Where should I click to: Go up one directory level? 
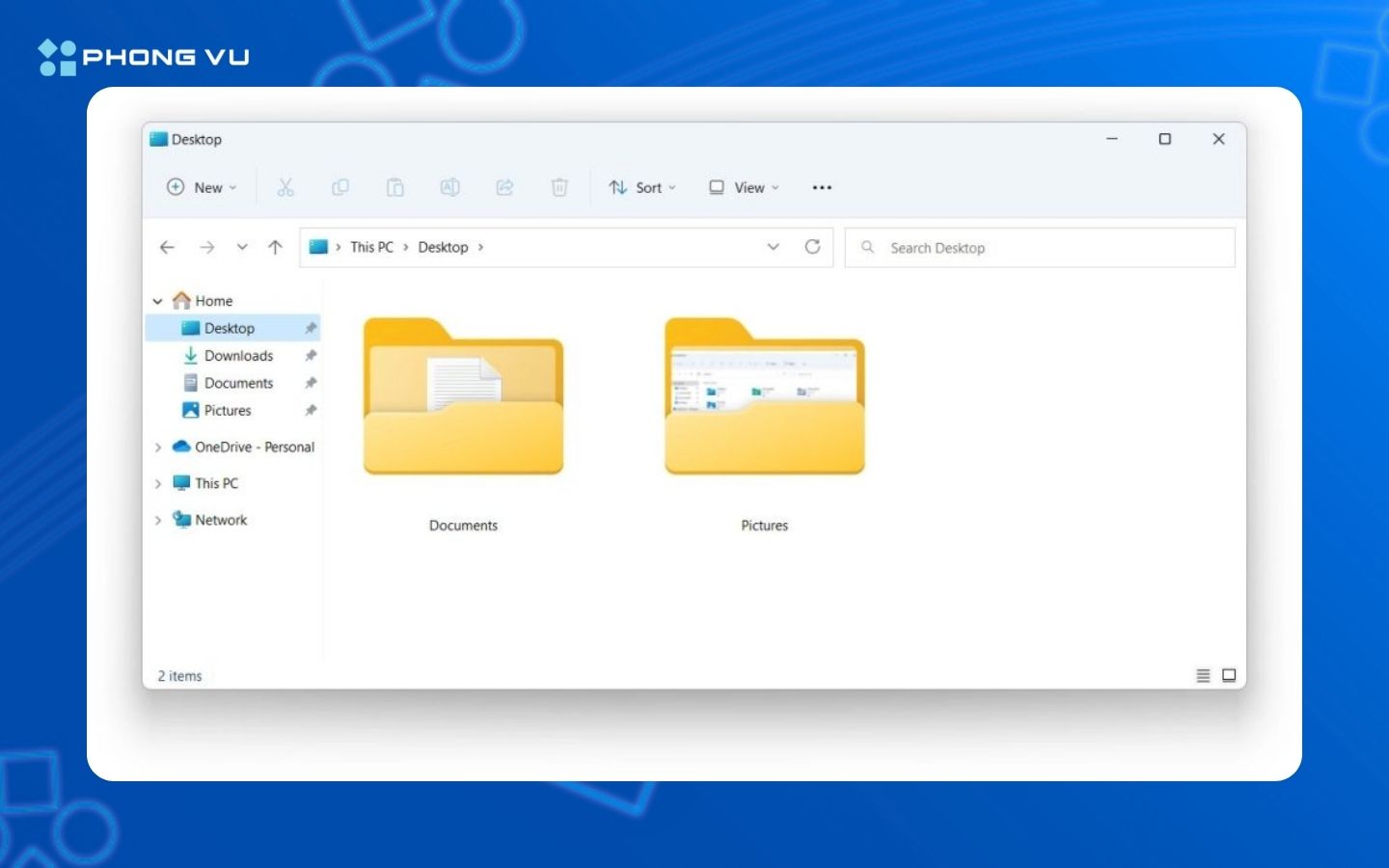(275, 247)
